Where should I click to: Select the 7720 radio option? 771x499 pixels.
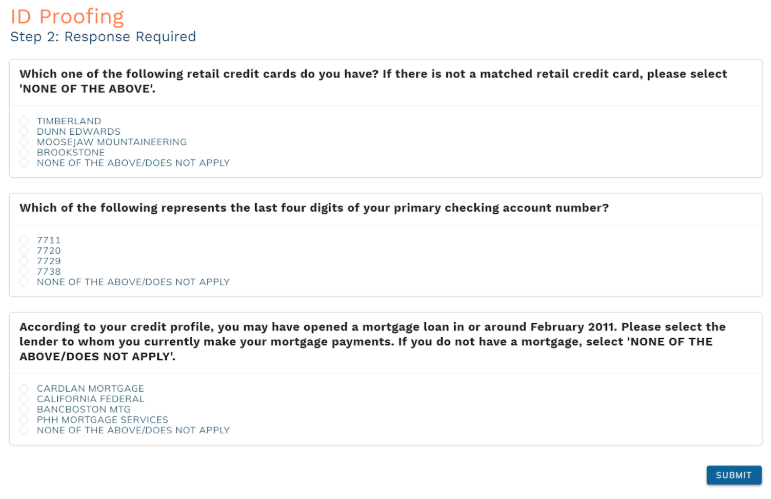coord(24,251)
